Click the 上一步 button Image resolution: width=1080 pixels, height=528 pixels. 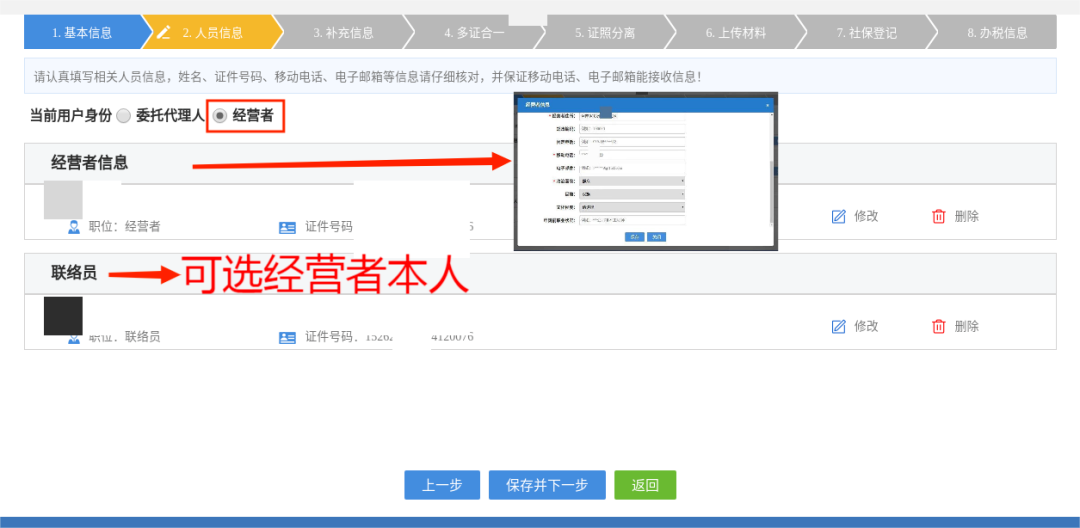click(442, 485)
